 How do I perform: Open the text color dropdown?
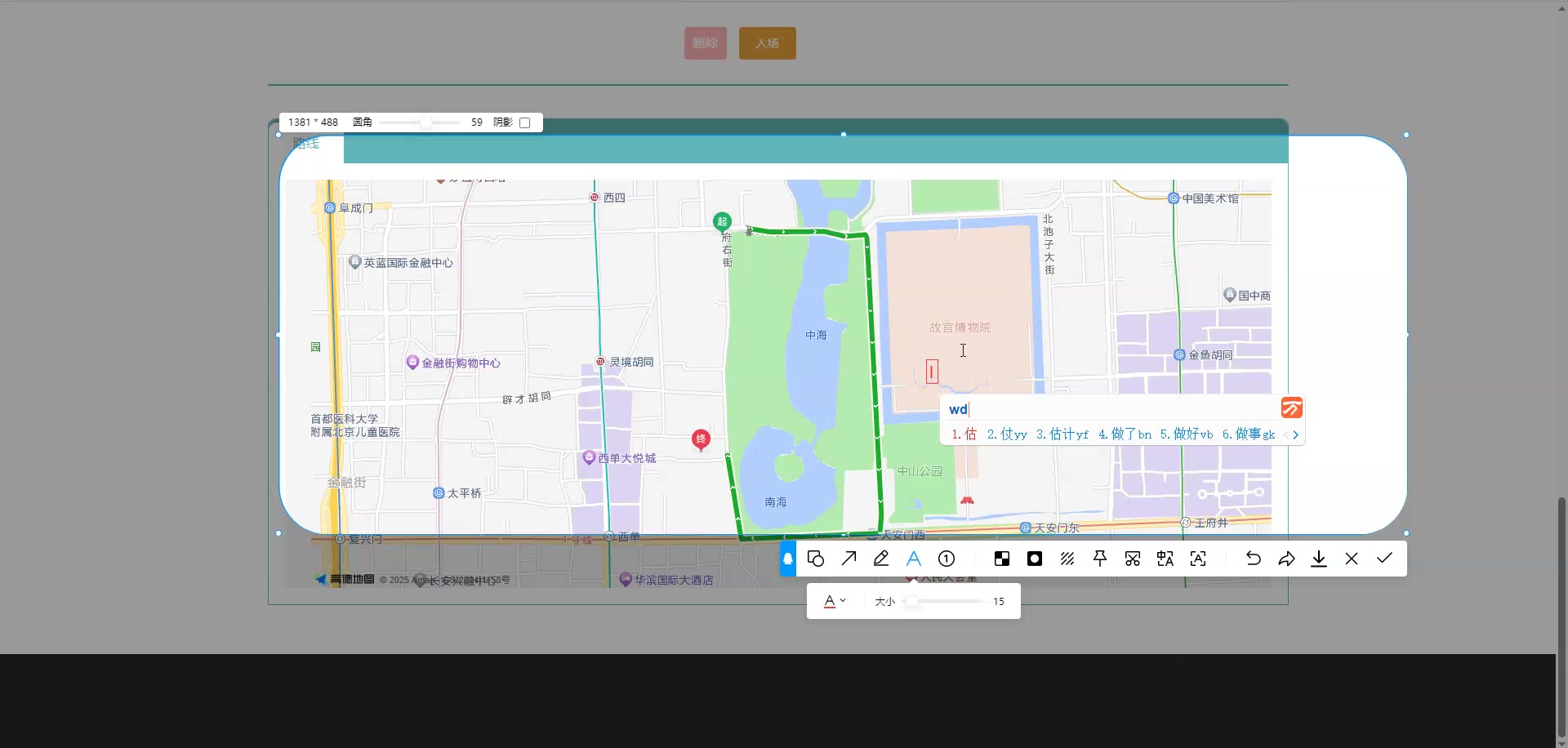click(834, 601)
